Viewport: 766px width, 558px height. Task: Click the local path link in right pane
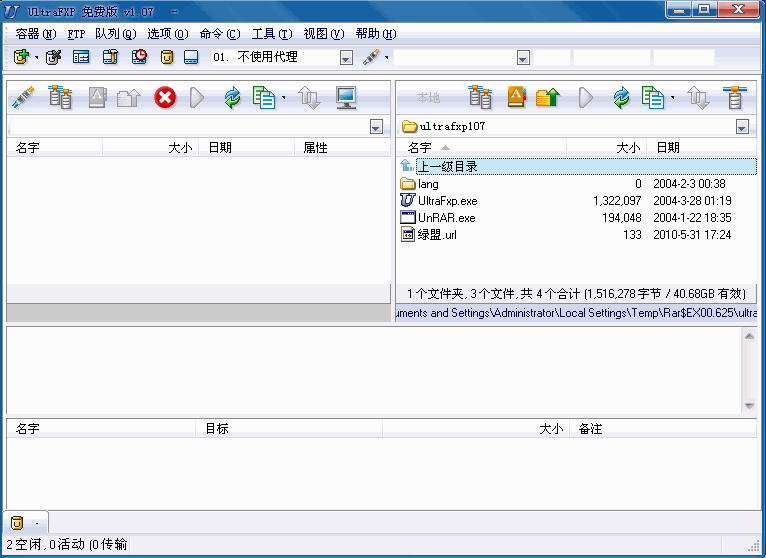576,313
